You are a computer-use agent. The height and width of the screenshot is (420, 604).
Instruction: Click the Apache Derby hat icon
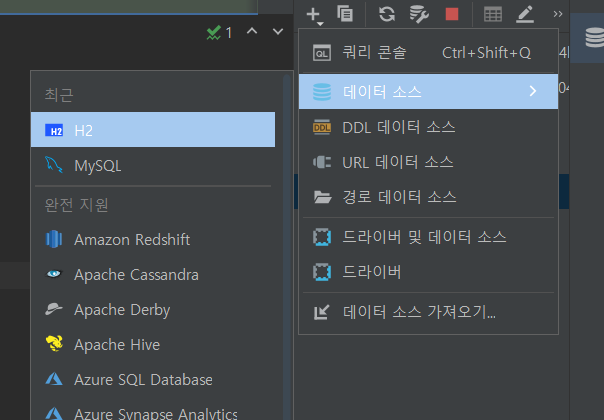pos(54,309)
